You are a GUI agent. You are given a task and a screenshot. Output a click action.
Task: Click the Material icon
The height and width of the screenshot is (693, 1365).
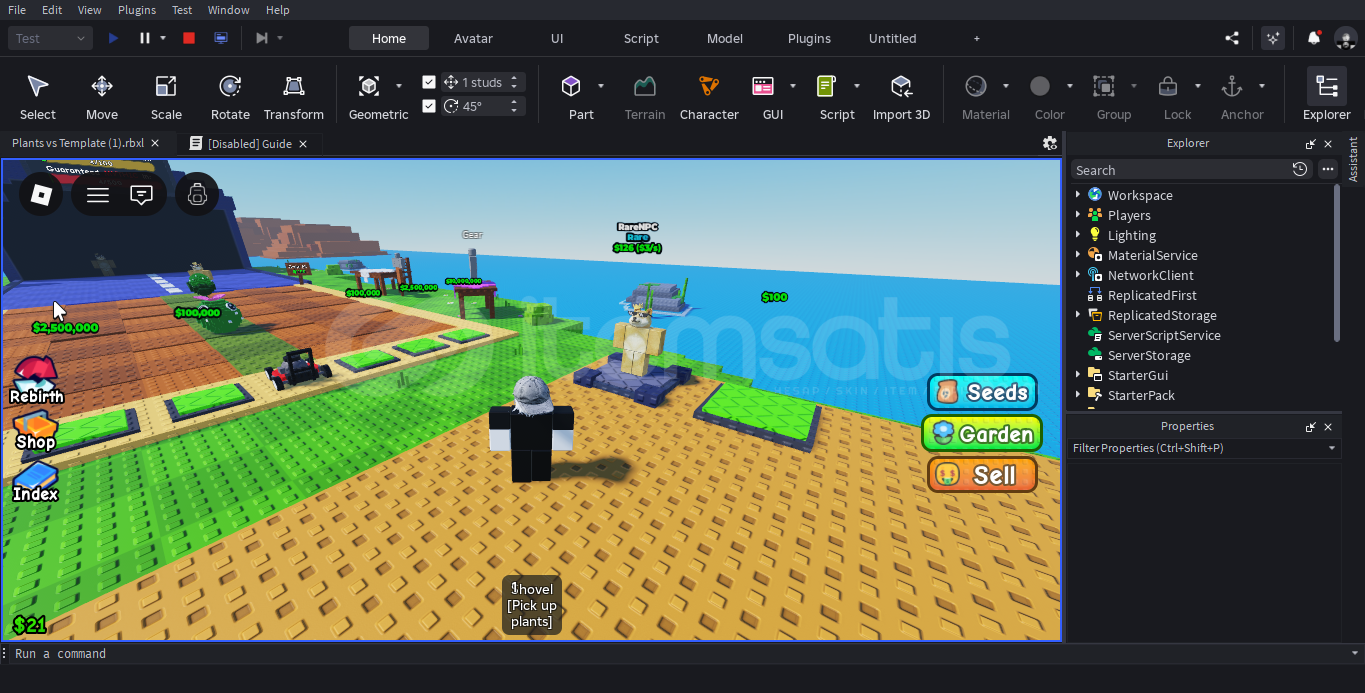pyautogui.click(x=976, y=86)
